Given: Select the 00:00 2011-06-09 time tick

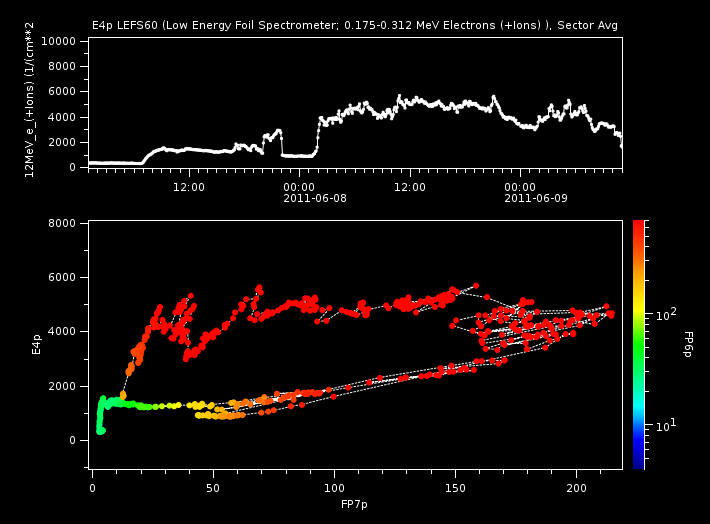Looking at the screenshot, I should coord(521,192).
